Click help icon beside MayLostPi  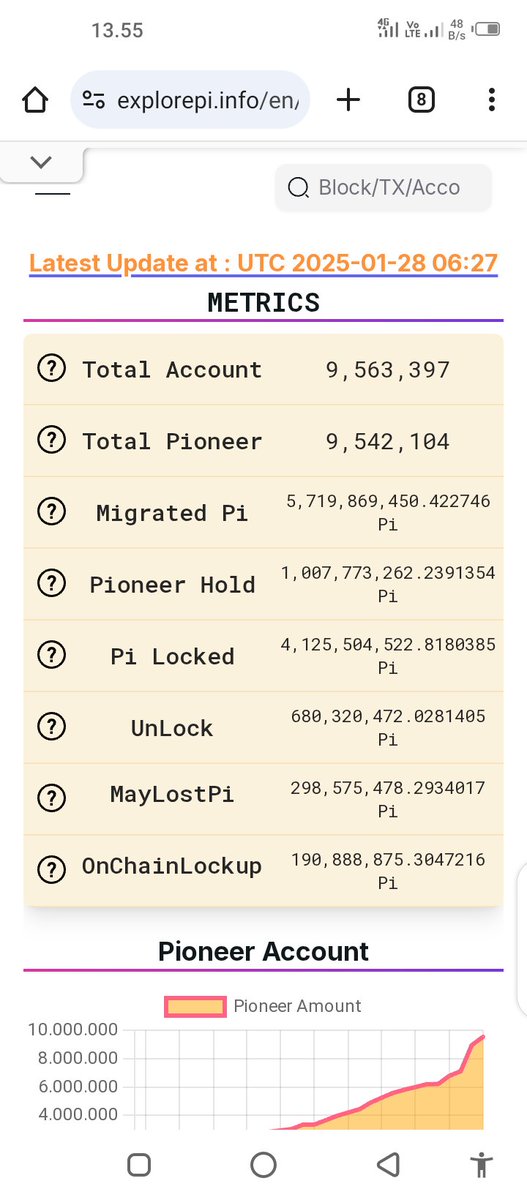pos(51,798)
